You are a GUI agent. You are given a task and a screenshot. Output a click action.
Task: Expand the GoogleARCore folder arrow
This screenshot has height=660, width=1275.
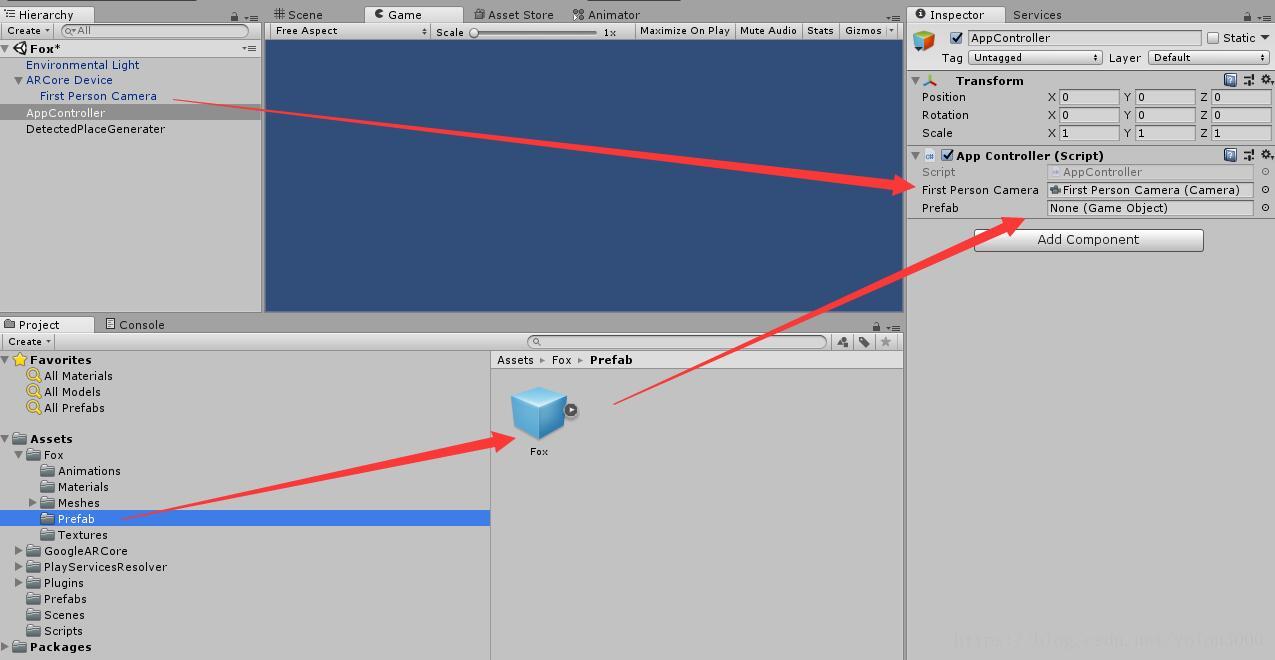[x=19, y=551]
